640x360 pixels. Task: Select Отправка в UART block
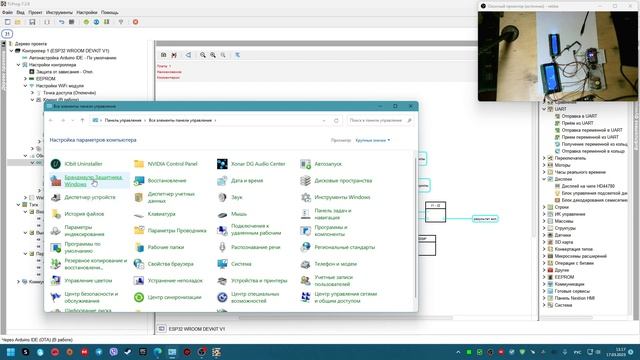coord(579,116)
